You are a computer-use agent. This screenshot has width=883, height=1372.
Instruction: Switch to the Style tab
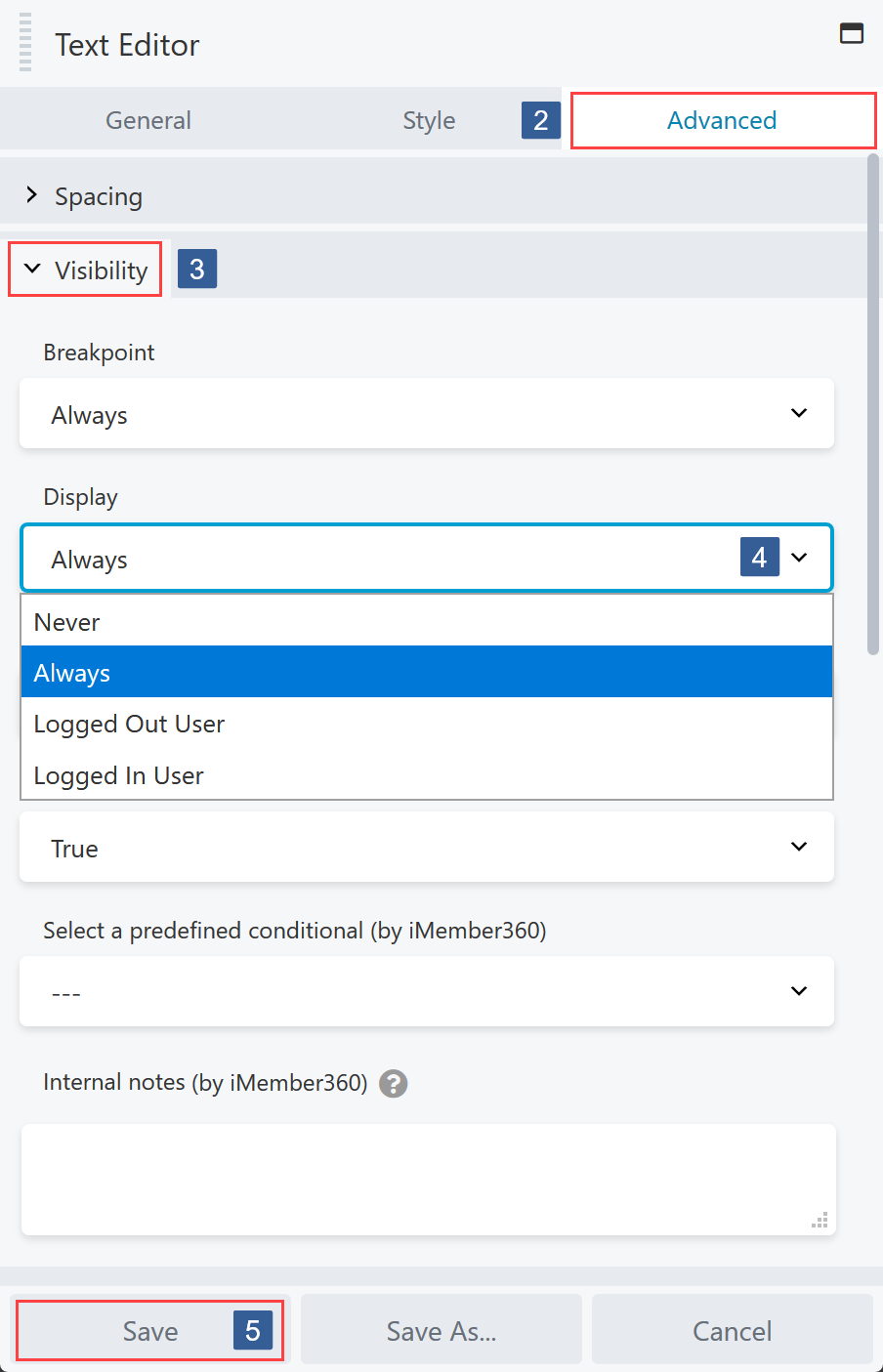[429, 119]
